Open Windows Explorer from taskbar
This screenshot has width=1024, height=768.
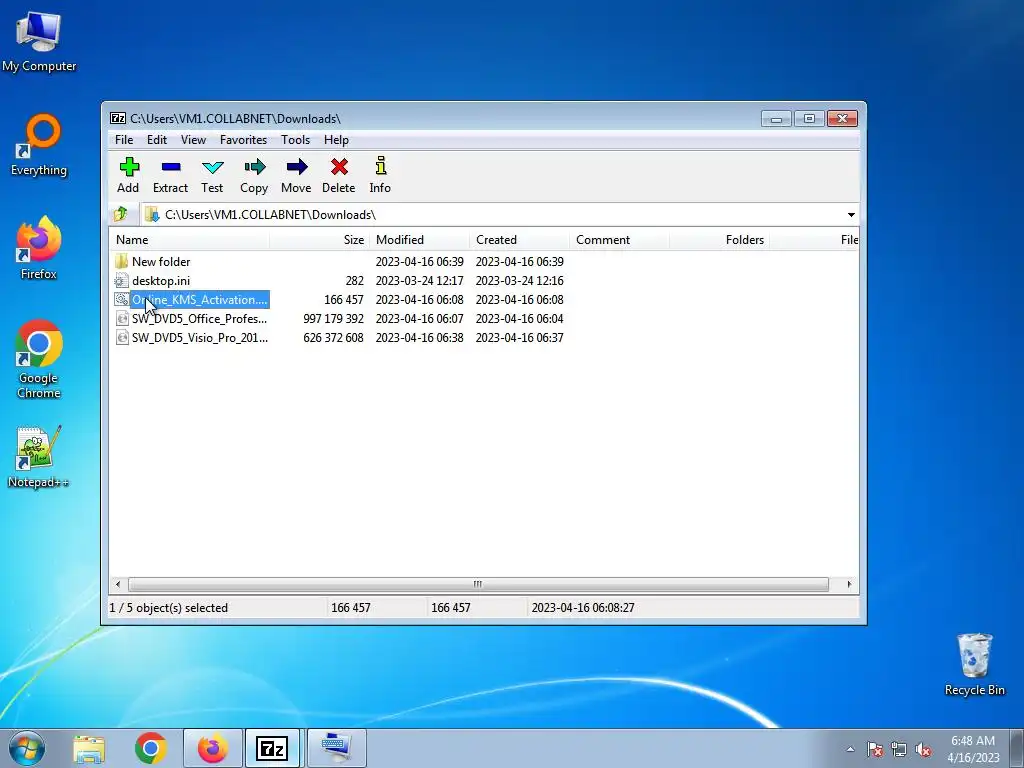(x=89, y=748)
